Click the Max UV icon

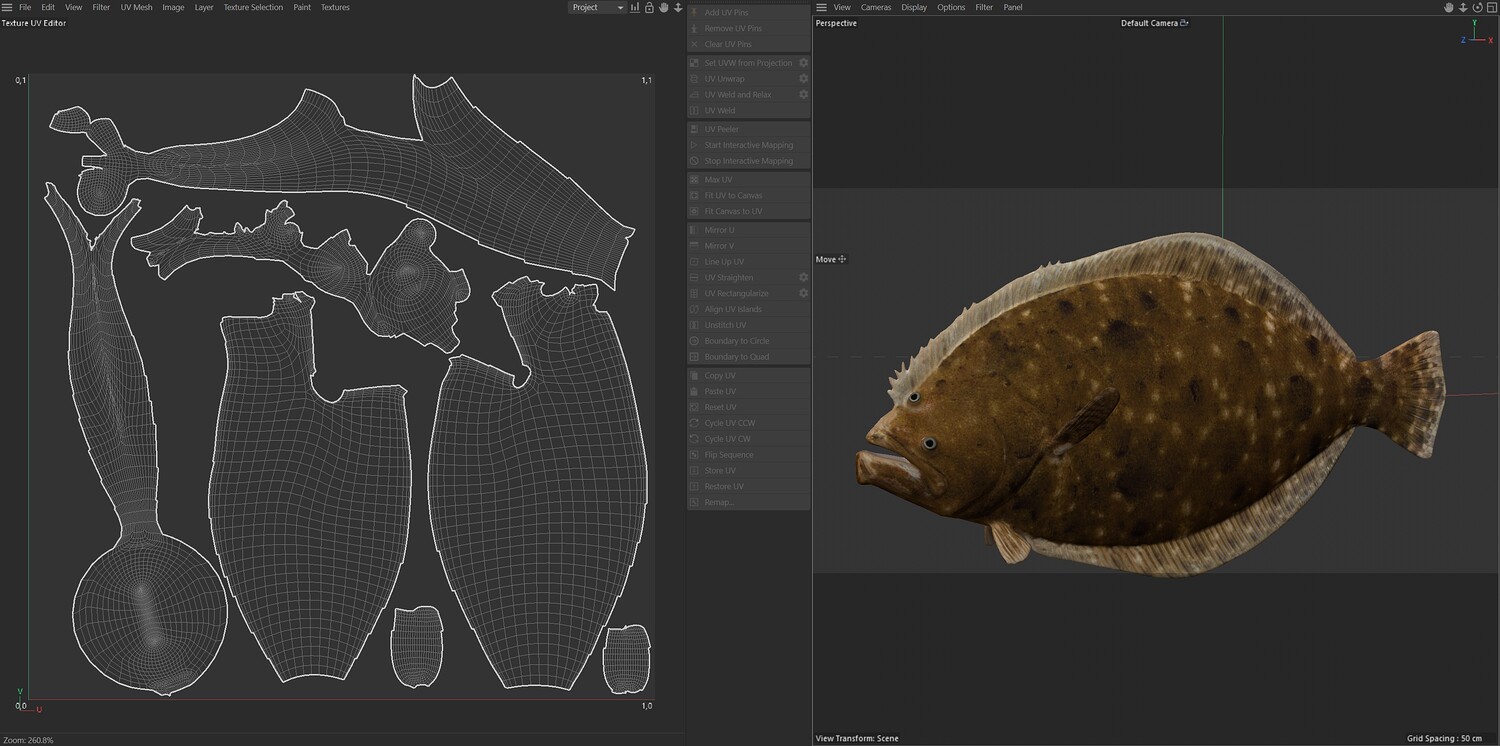click(695, 180)
